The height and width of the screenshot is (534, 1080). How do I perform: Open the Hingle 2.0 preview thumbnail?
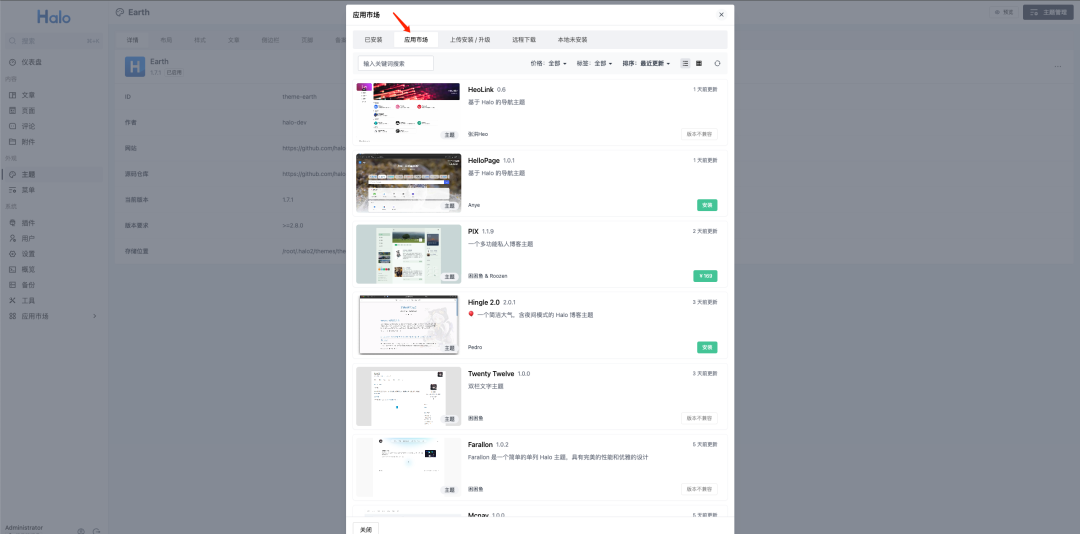pos(408,325)
